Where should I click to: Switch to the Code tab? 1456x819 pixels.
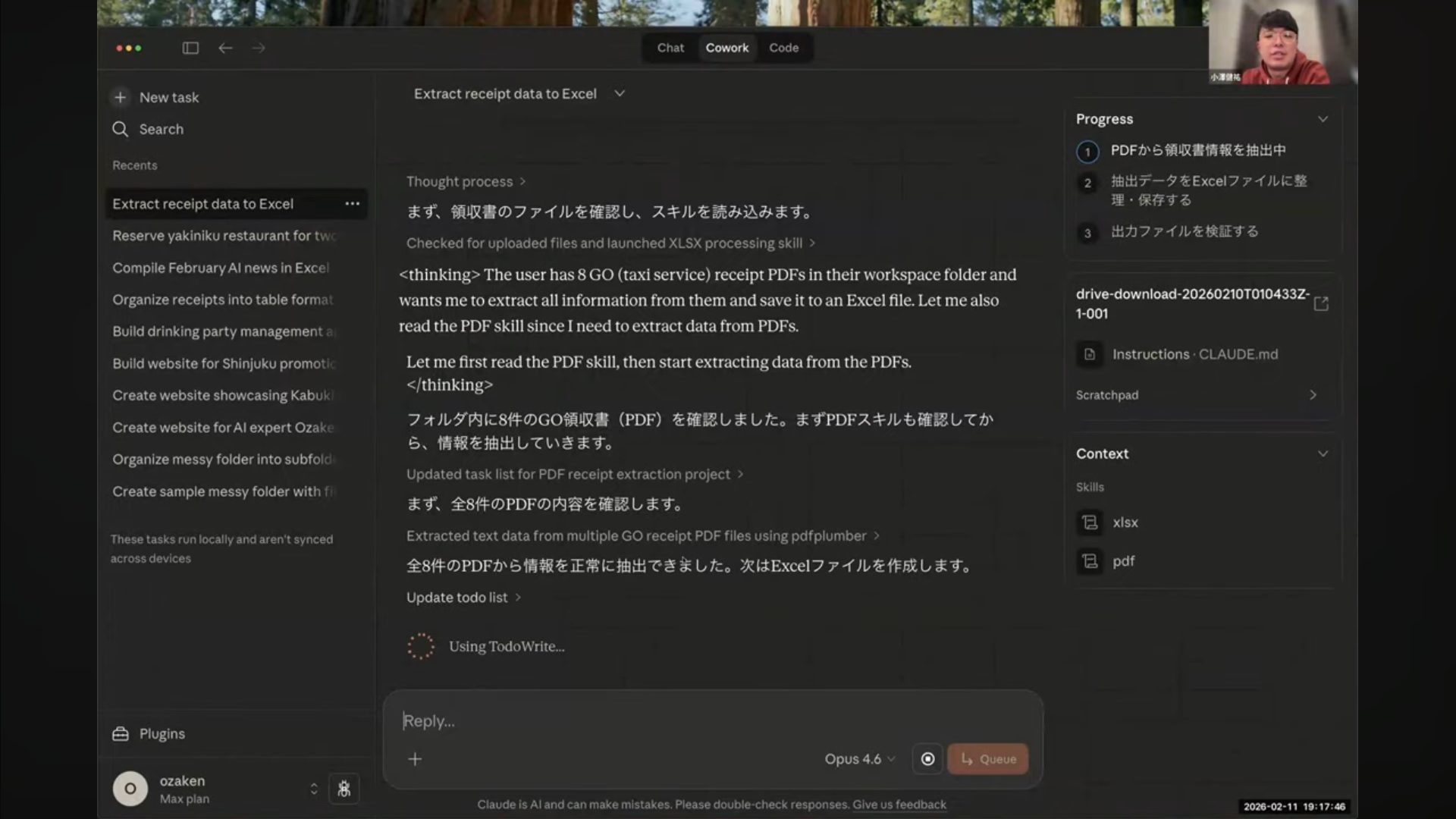click(x=783, y=48)
